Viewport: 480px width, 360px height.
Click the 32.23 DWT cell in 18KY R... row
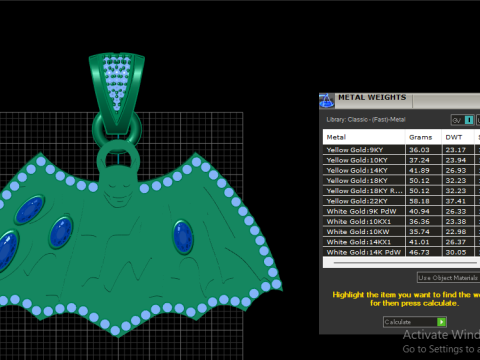coord(456,191)
